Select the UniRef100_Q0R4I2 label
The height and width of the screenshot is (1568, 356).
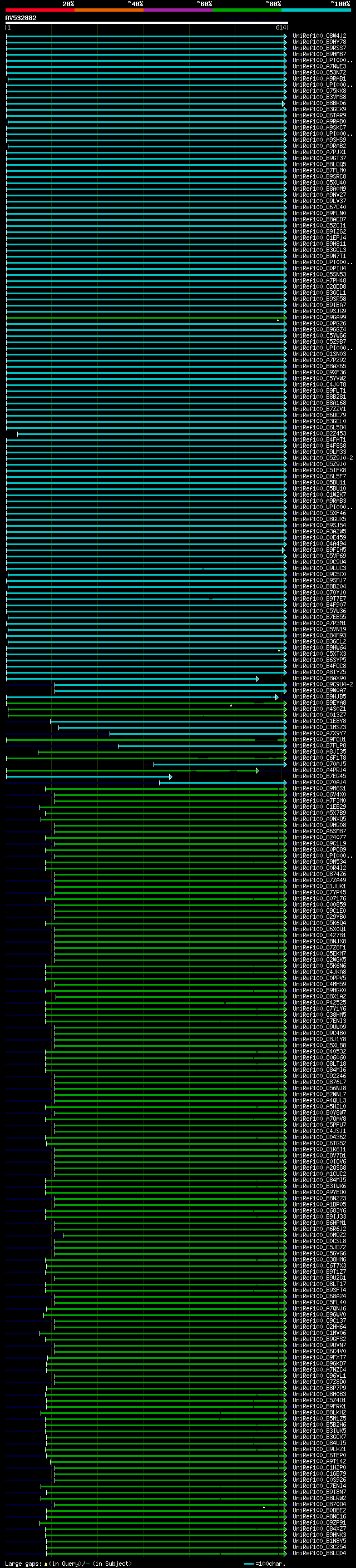[319, 868]
